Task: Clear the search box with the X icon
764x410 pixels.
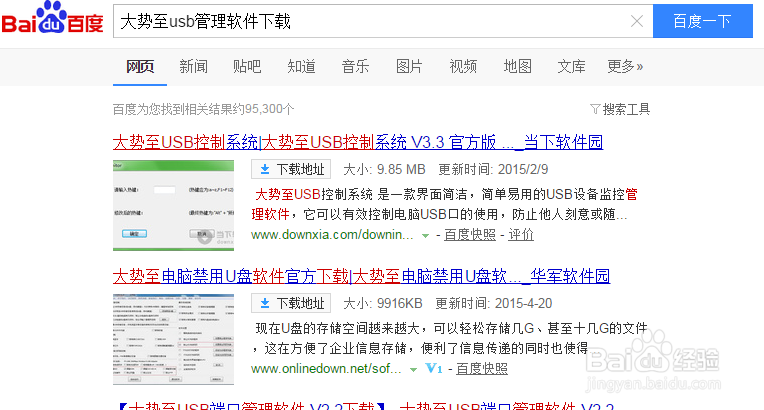Action: (x=636, y=21)
